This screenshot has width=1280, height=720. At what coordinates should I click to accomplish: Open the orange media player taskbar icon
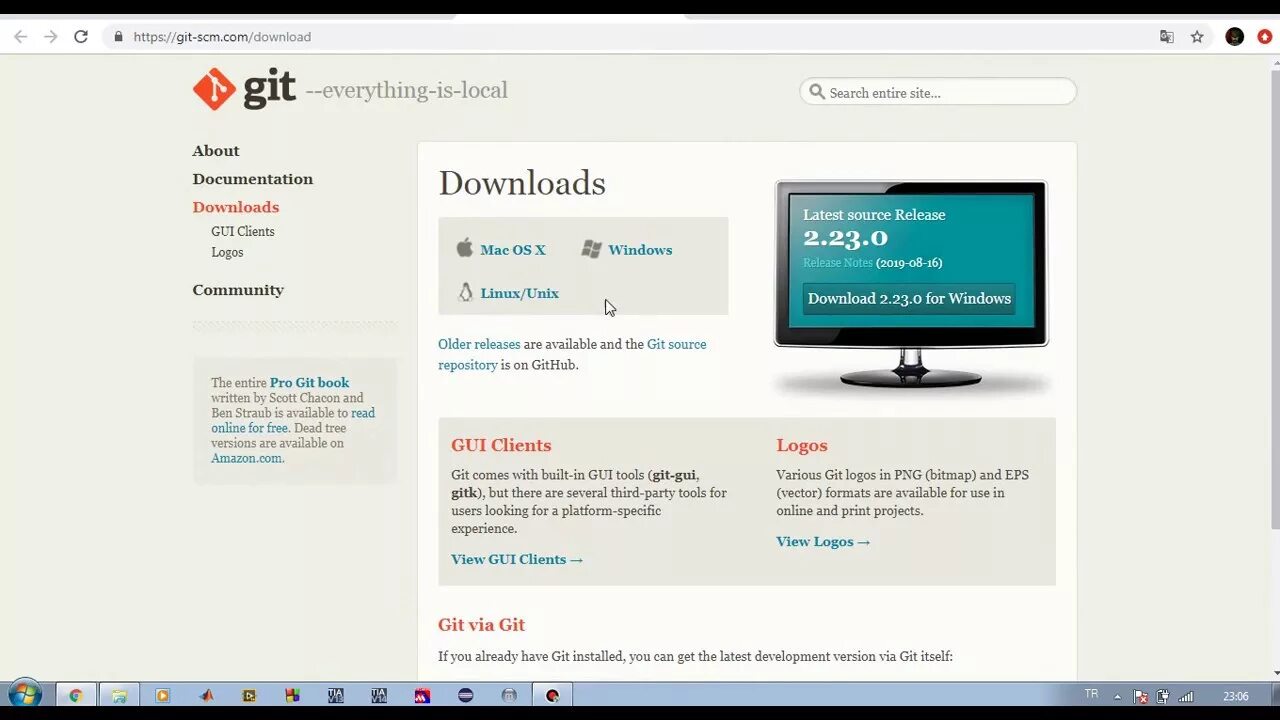[162, 695]
